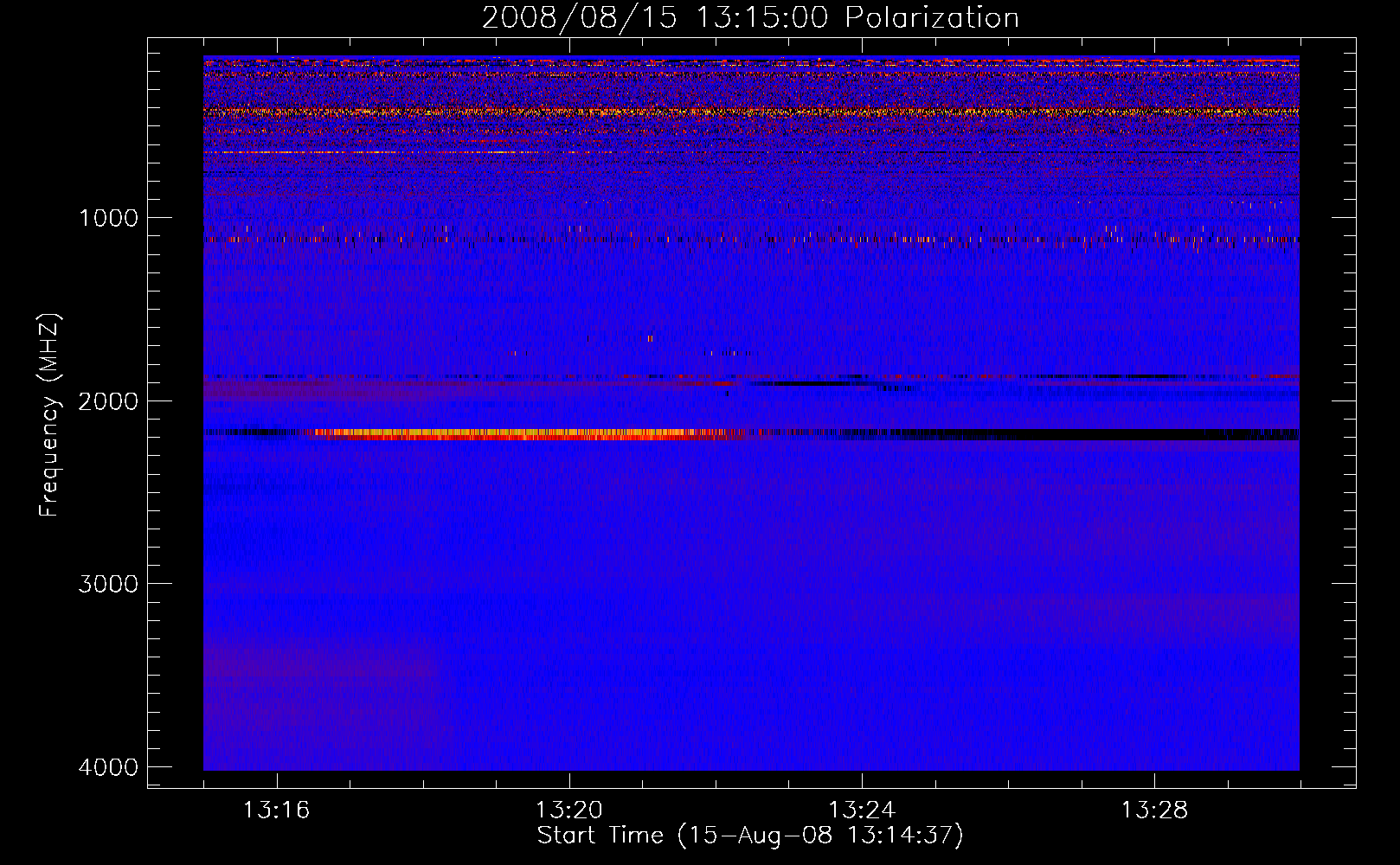Click the 13:20 time tick label
Viewport: 1400px width, 865px height.
pyautogui.click(x=569, y=811)
